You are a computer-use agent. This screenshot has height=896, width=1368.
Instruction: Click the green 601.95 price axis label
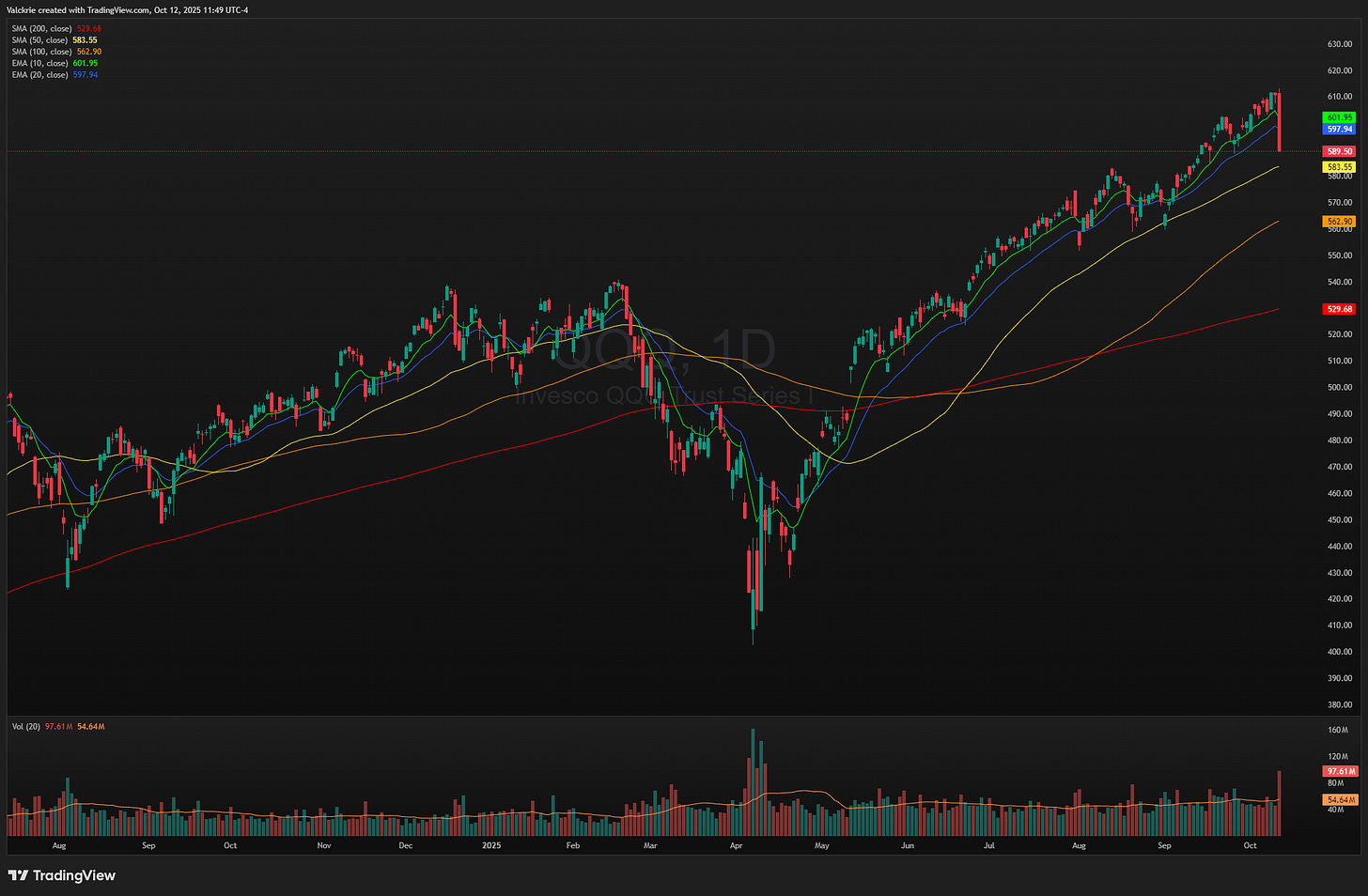[x=1339, y=117]
